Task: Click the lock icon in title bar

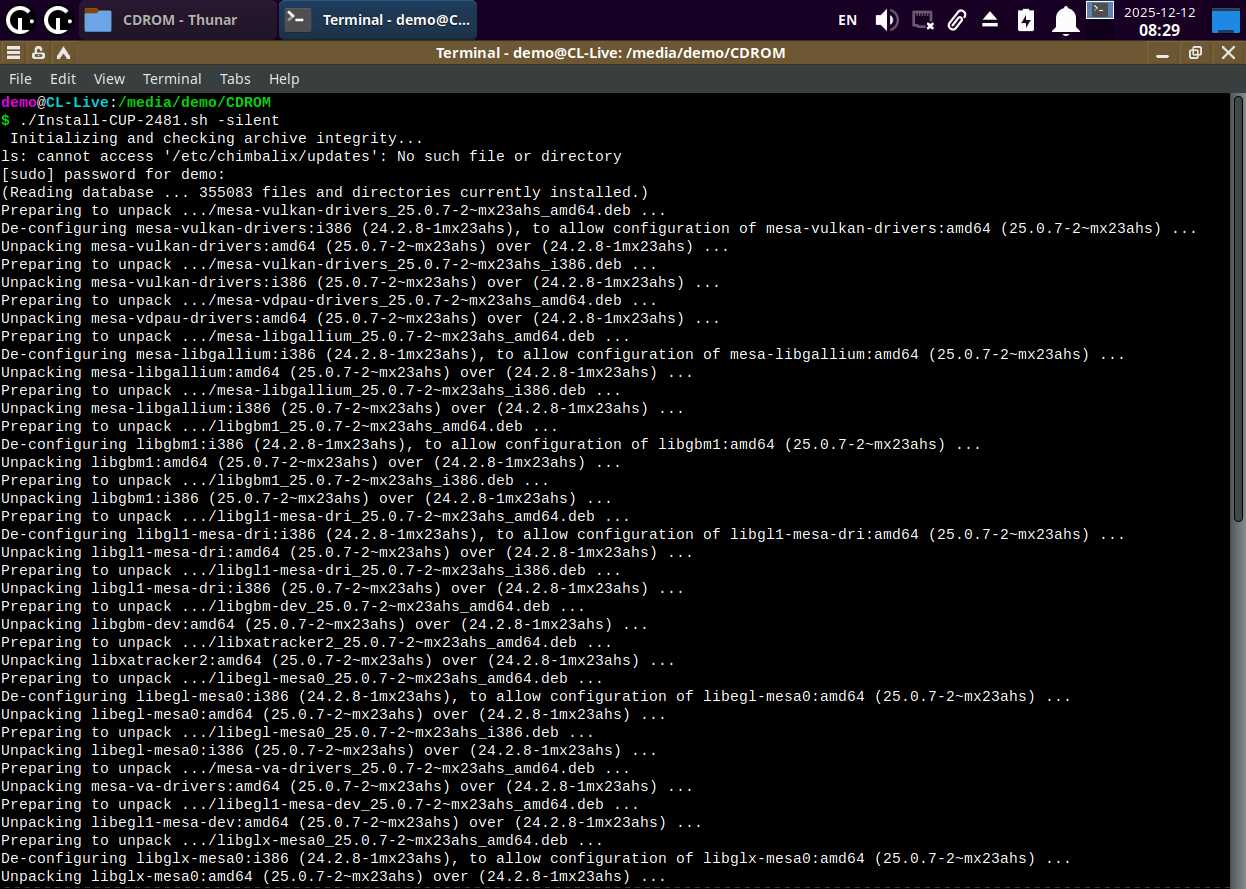Action: coord(38,53)
